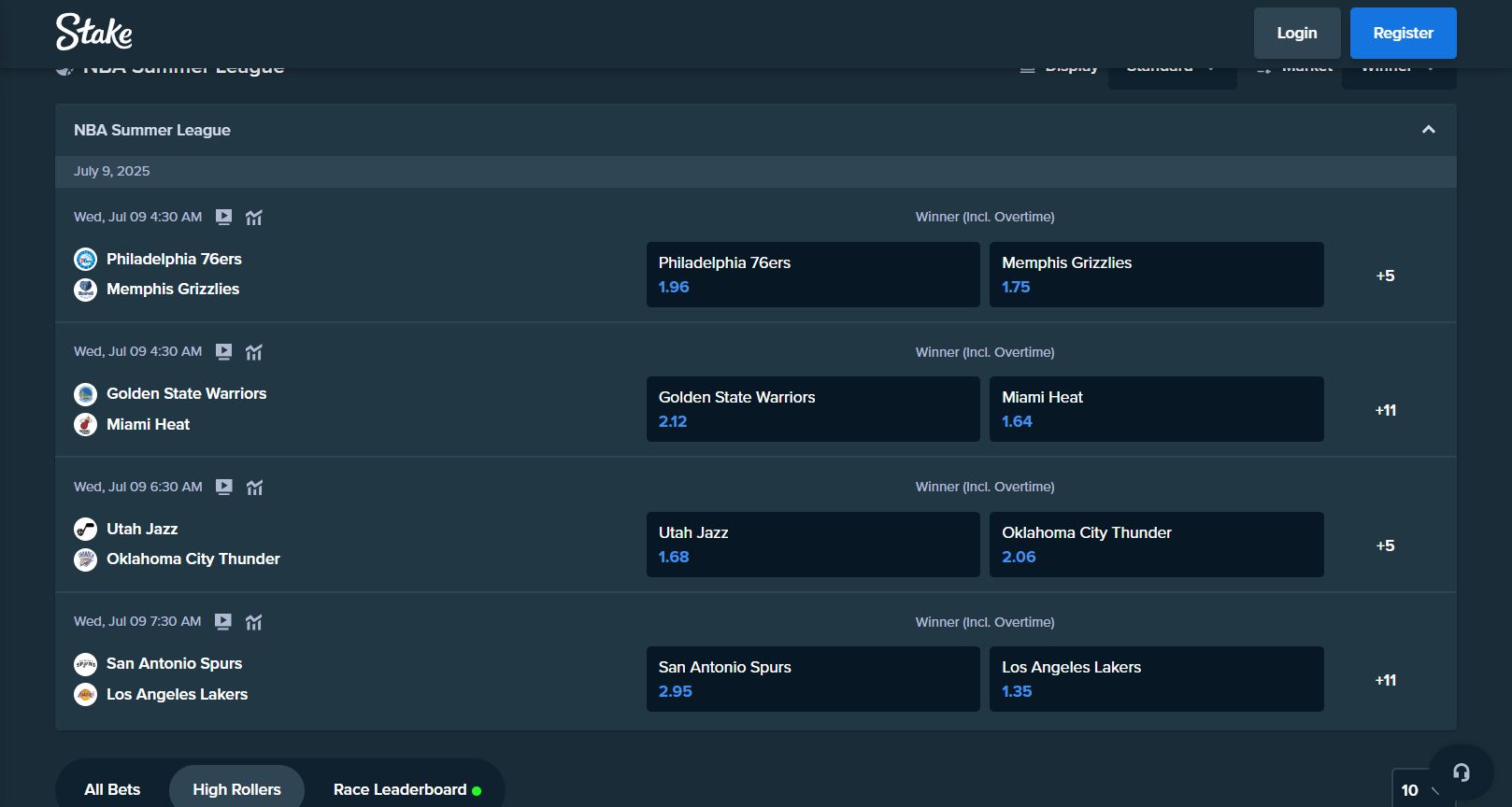Click the Login button

point(1296,33)
